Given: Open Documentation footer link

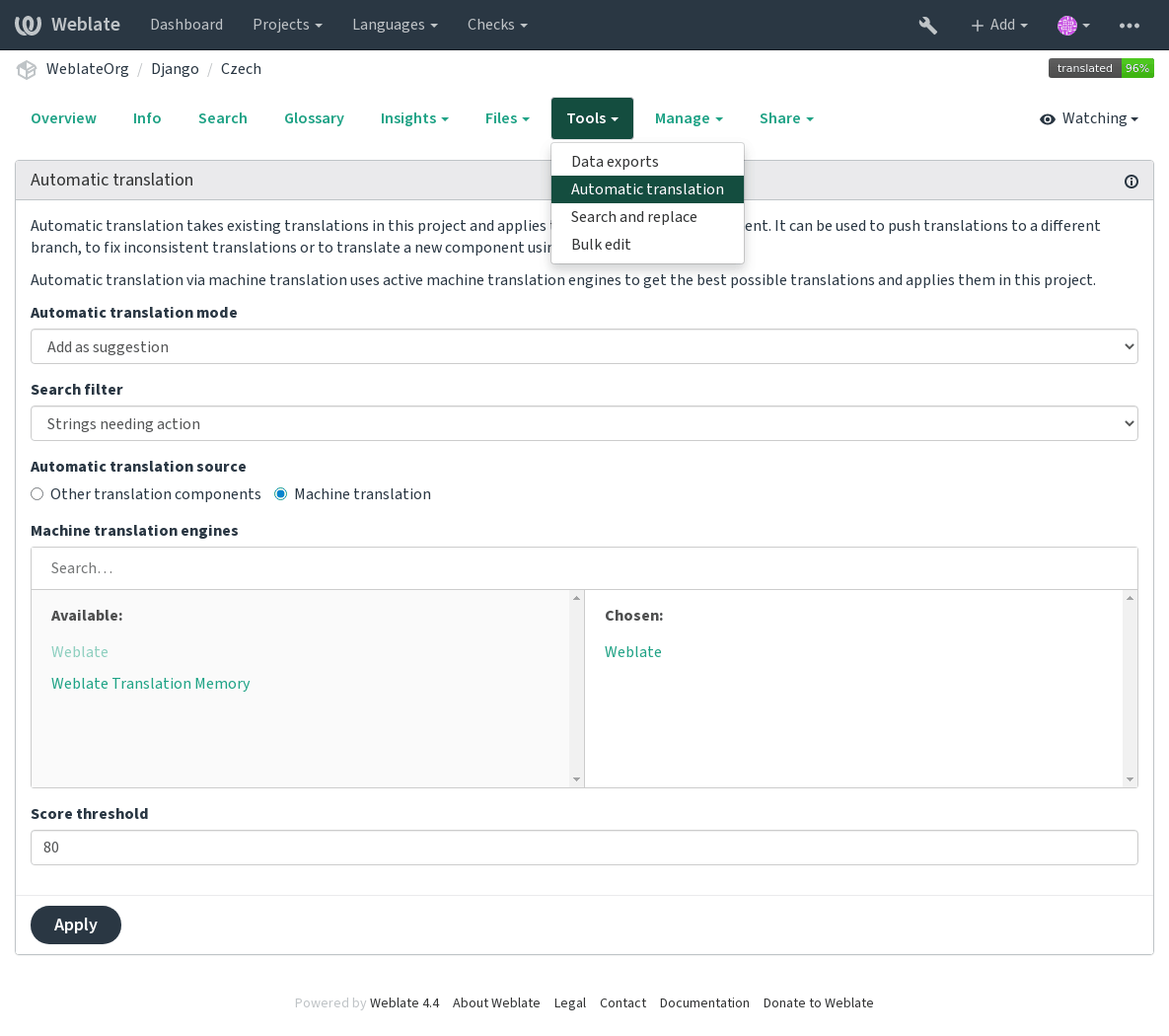Looking at the screenshot, I should click(704, 1003).
